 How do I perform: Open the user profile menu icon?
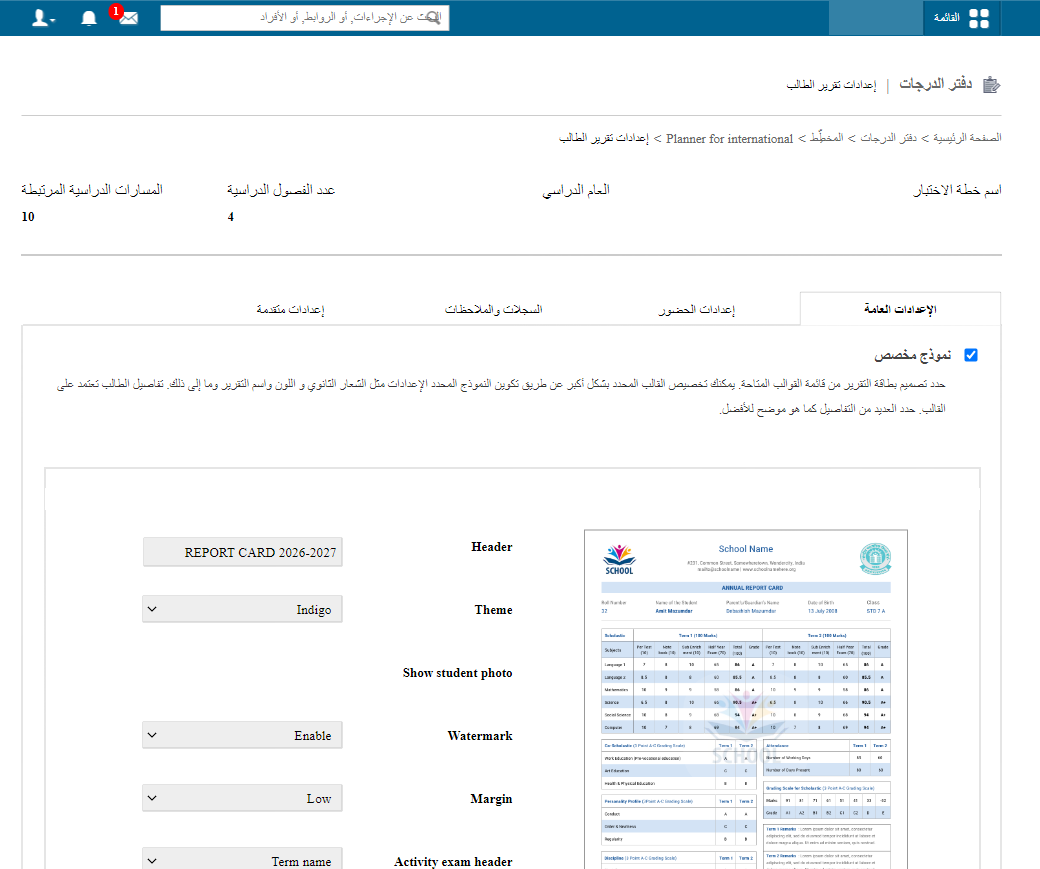click(43, 18)
